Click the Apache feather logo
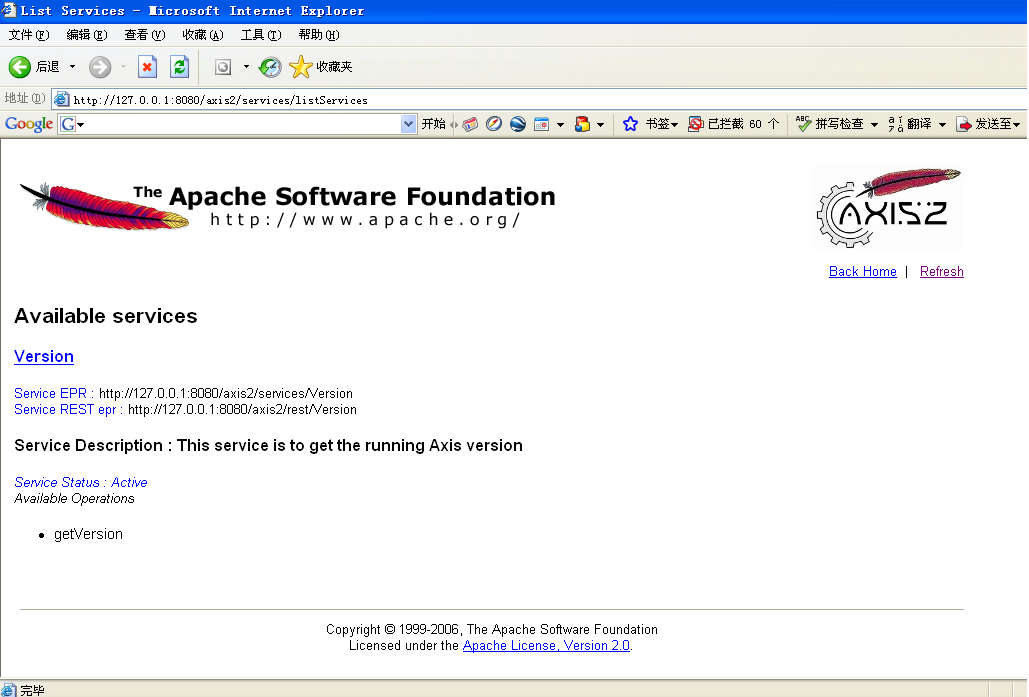 [x=104, y=206]
